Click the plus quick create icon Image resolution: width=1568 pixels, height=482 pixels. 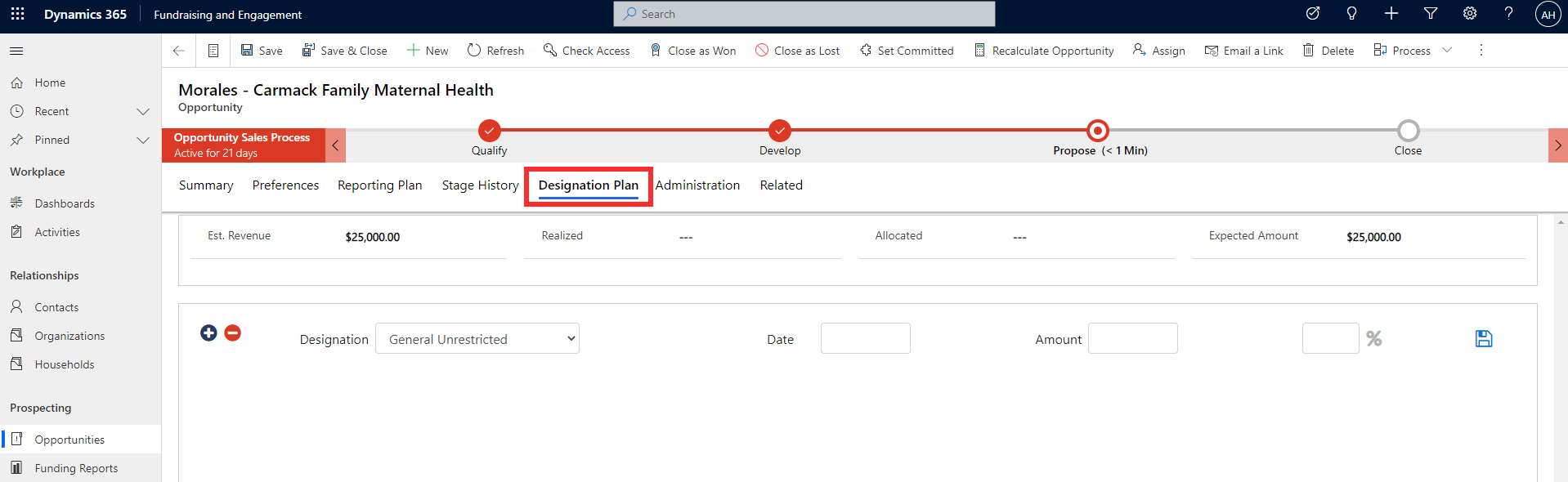point(1391,13)
